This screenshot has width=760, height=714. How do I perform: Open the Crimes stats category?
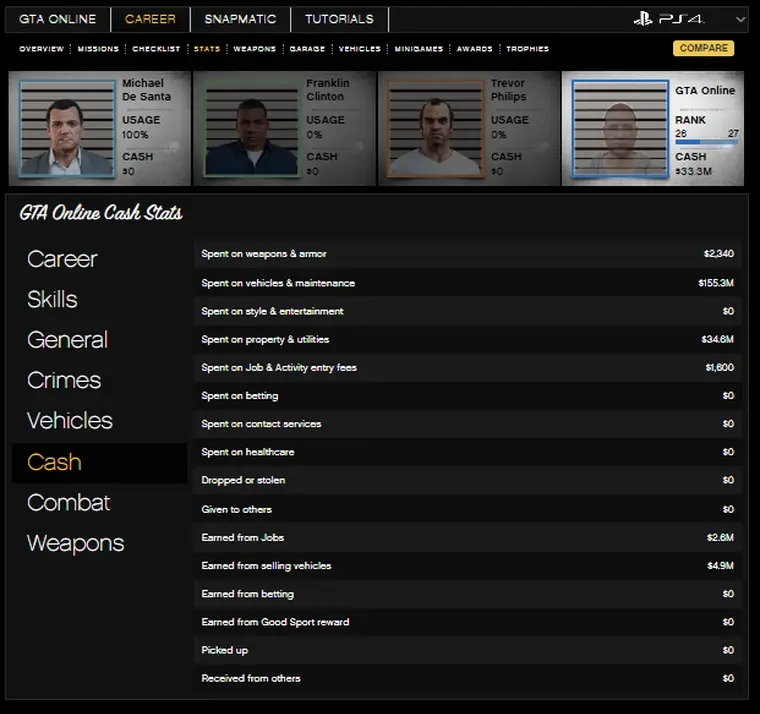click(64, 381)
